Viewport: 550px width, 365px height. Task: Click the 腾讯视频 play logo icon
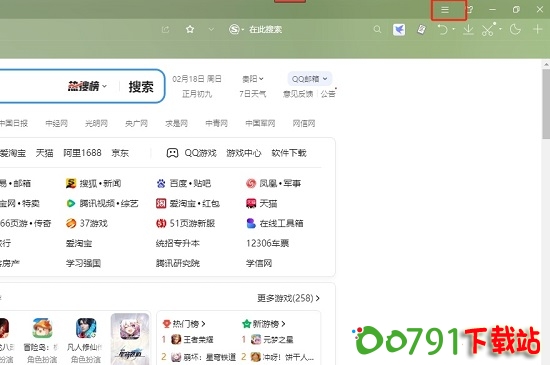coord(71,203)
